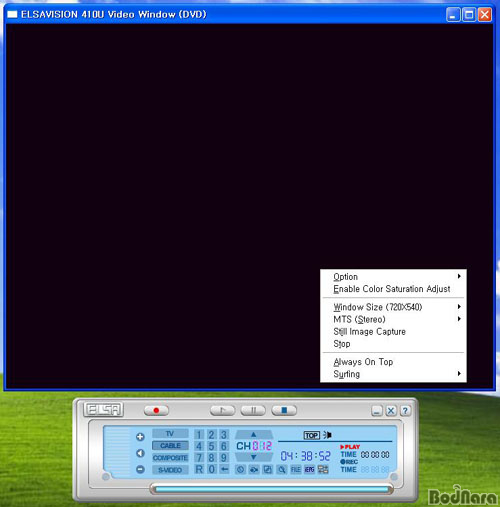Minimize the ELSA control panel
The image size is (500, 507).
[377, 411]
